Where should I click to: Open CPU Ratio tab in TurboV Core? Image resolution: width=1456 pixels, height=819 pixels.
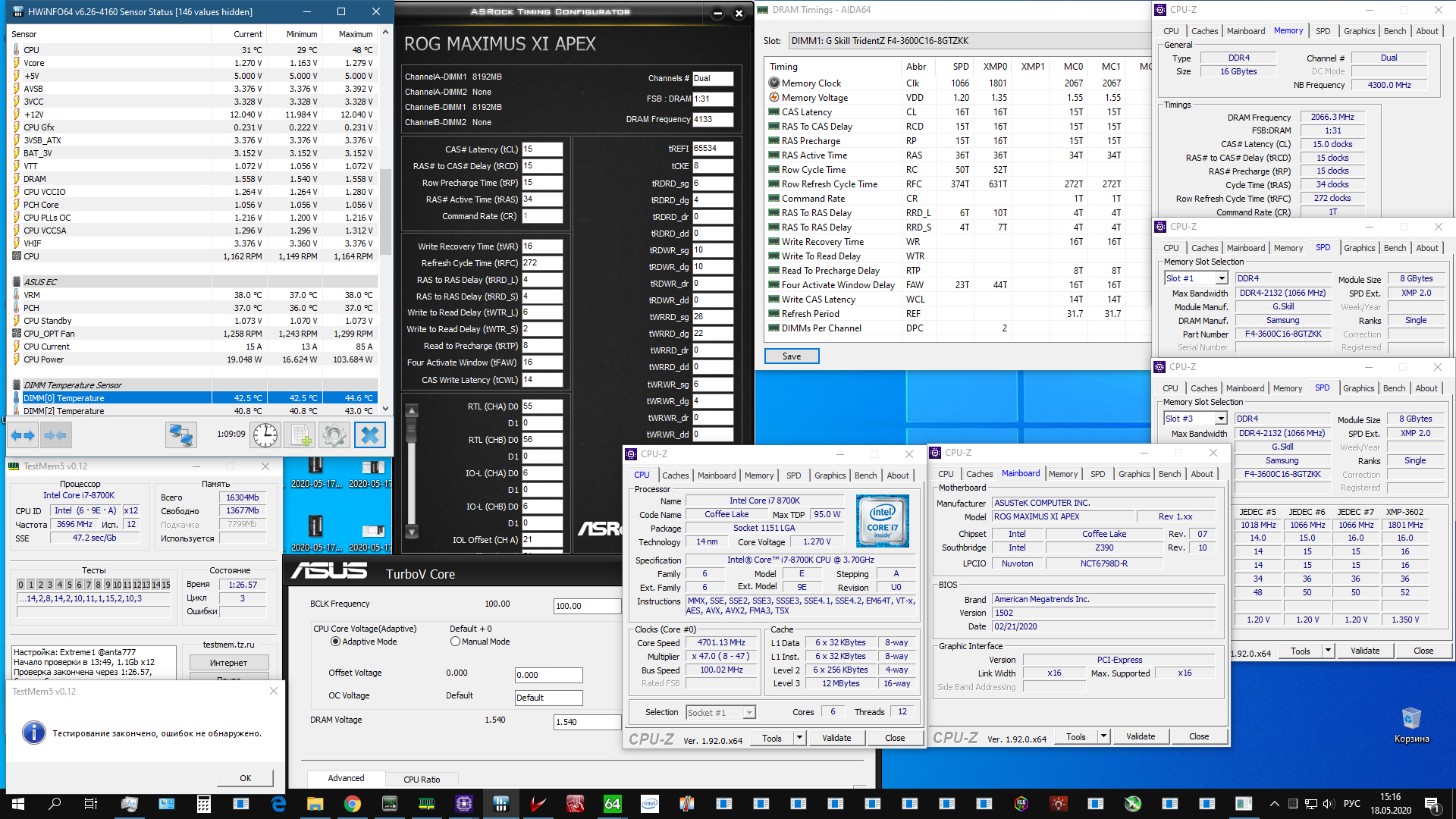pos(422,780)
